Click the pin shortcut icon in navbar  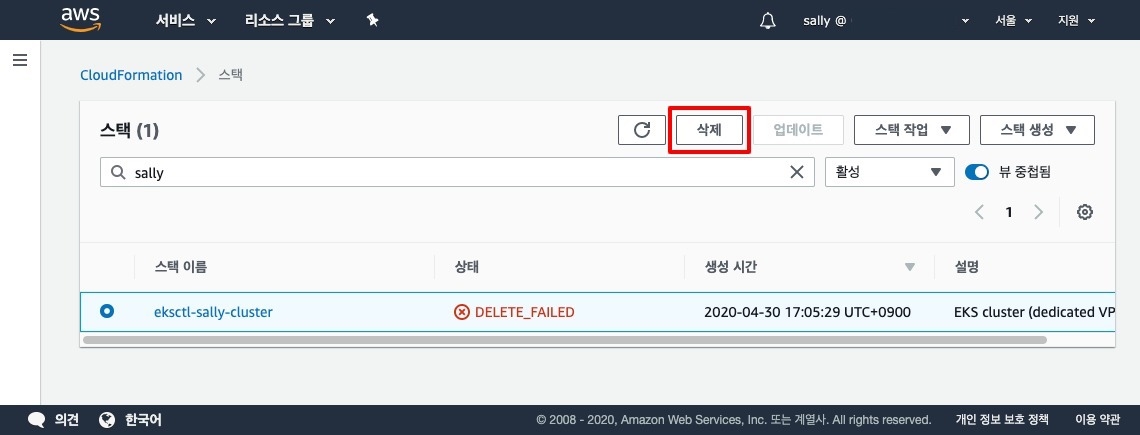tap(372, 20)
